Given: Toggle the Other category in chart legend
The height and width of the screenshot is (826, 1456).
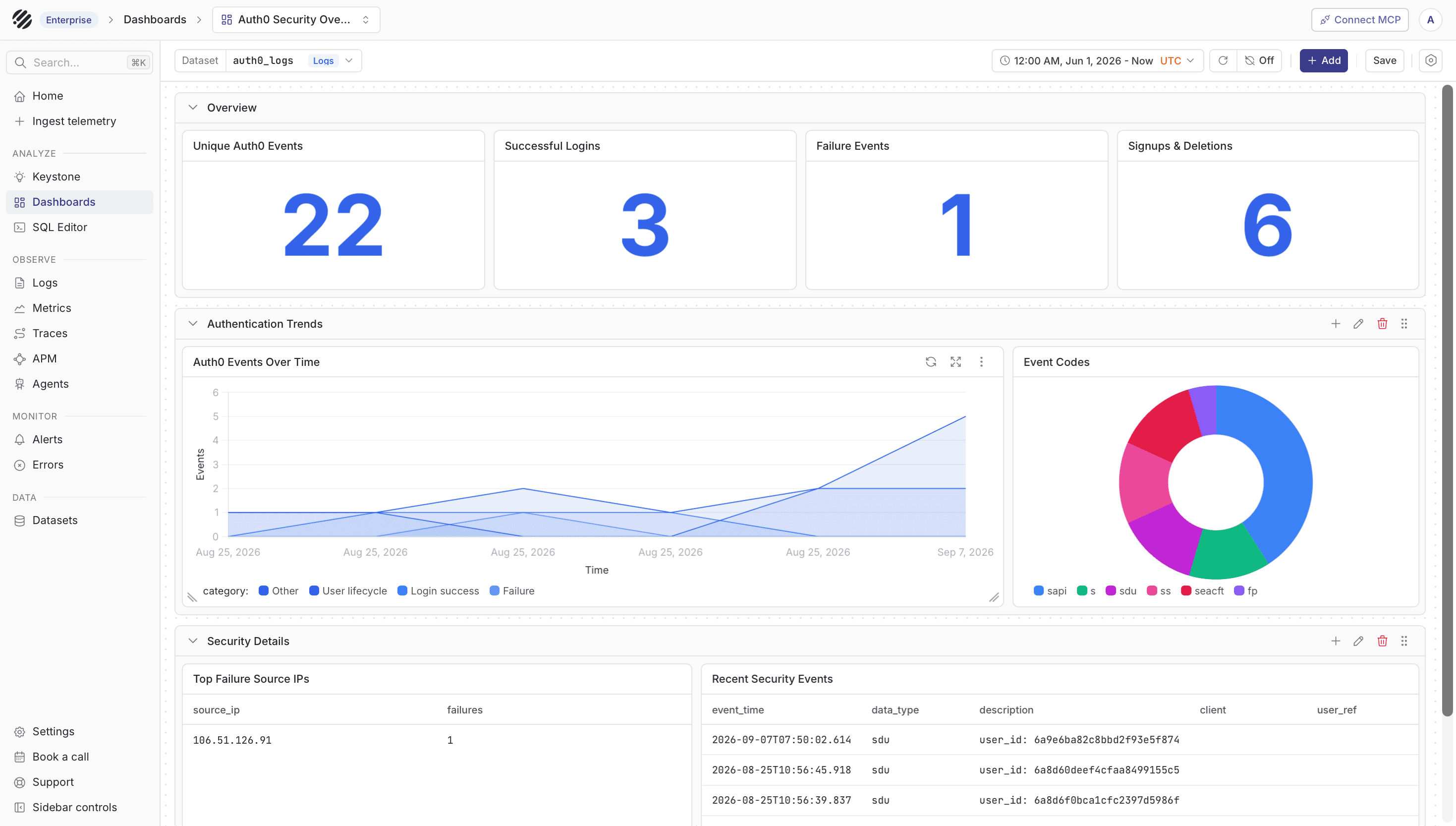Looking at the screenshot, I should click(x=278, y=590).
